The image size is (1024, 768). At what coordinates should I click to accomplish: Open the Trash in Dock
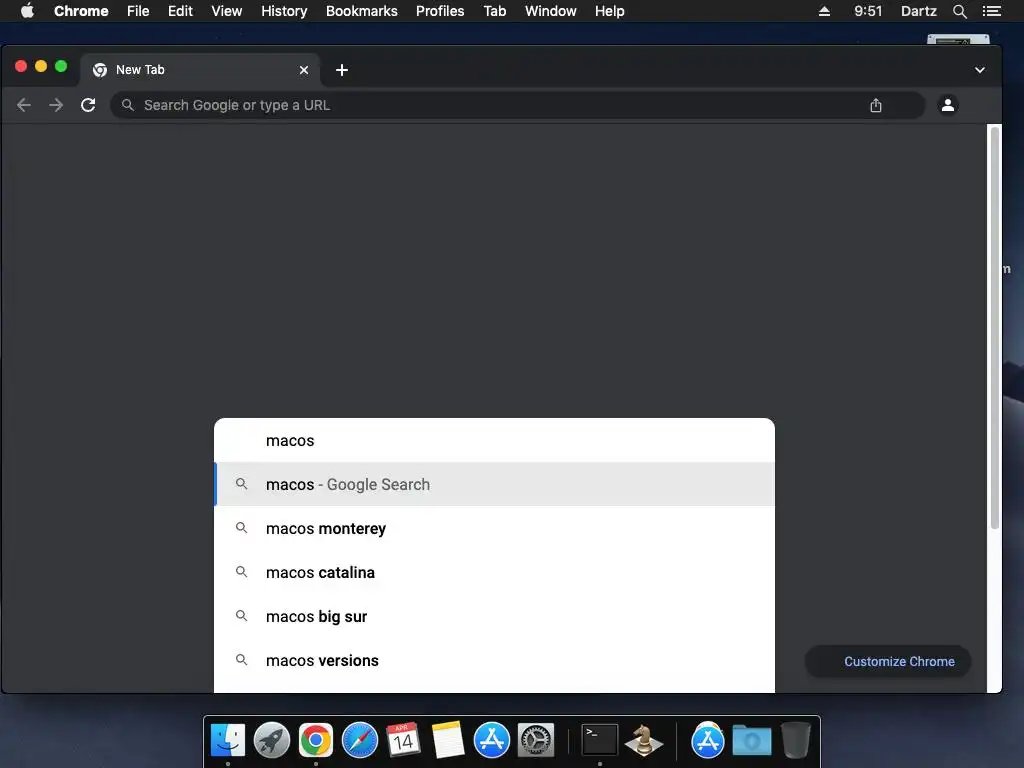pyautogui.click(x=795, y=741)
